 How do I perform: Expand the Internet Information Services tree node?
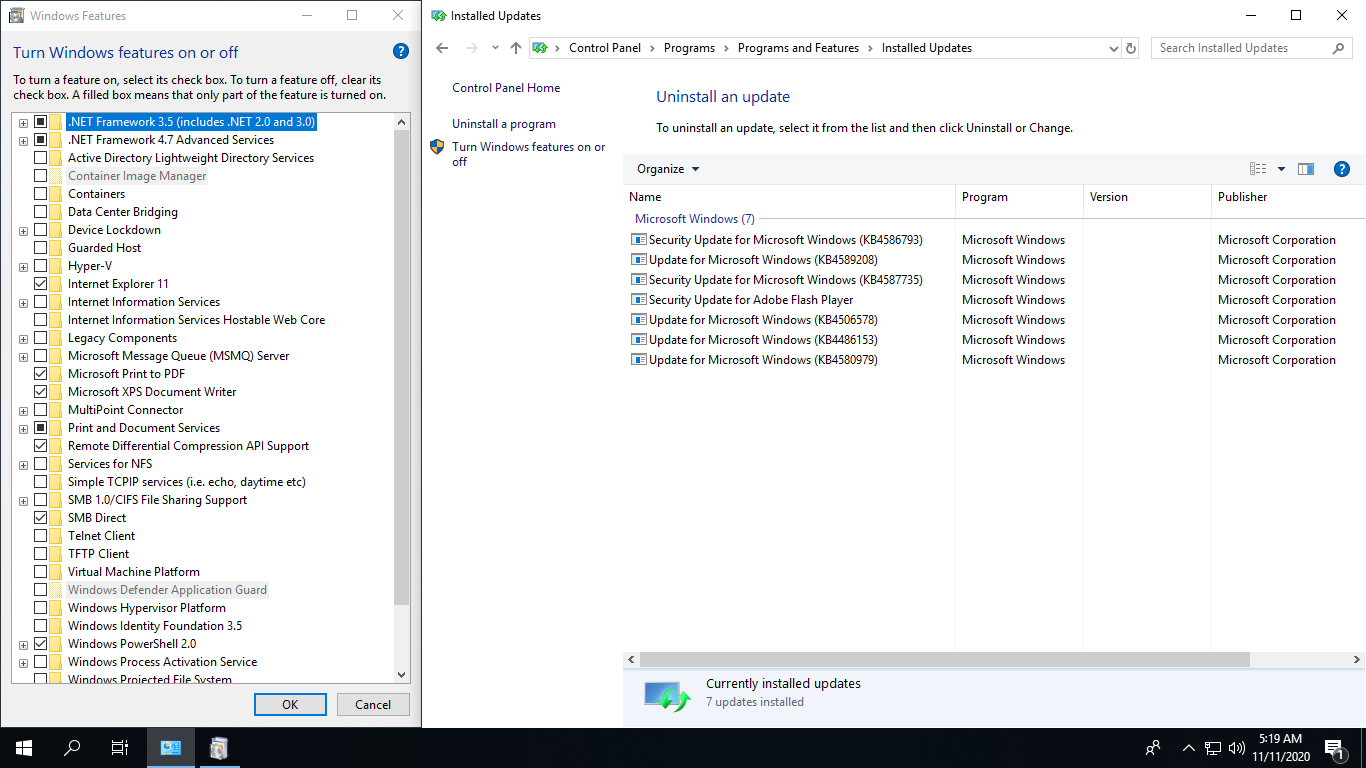pos(23,302)
